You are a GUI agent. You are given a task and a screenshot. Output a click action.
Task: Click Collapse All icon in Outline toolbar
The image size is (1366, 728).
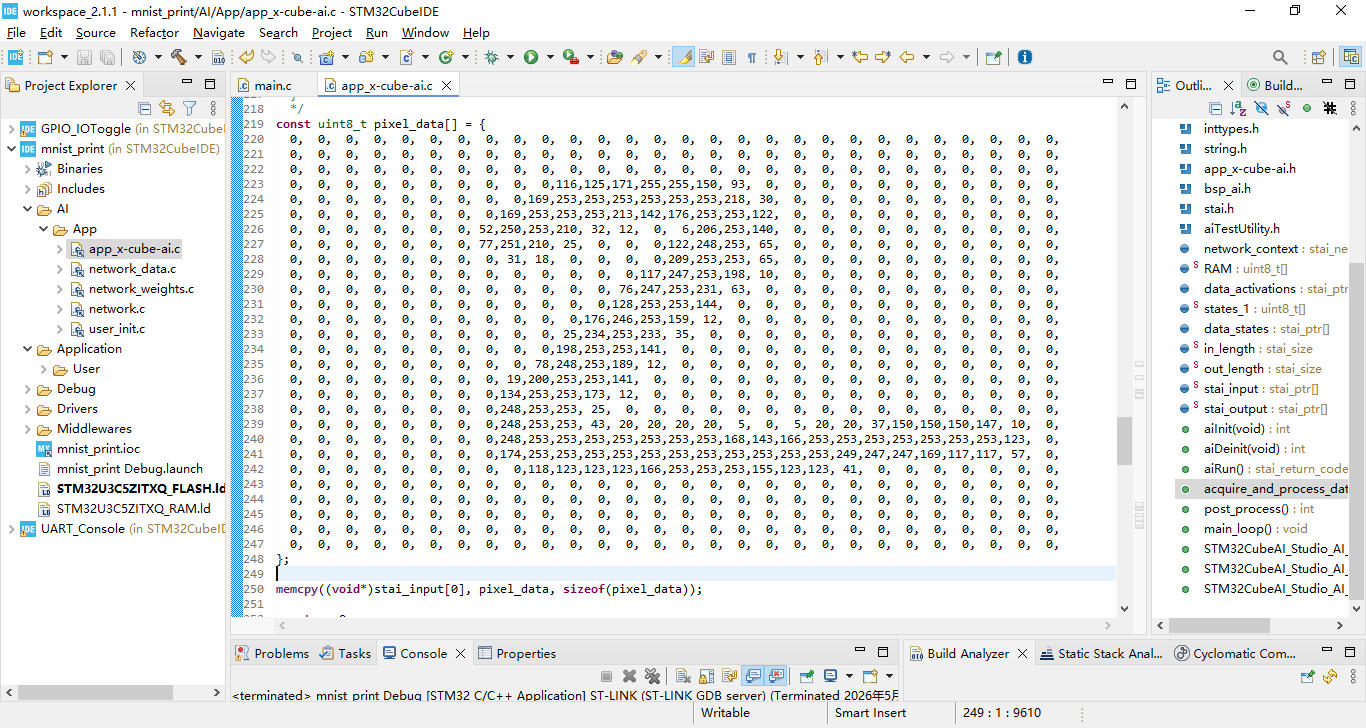coord(1215,108)
